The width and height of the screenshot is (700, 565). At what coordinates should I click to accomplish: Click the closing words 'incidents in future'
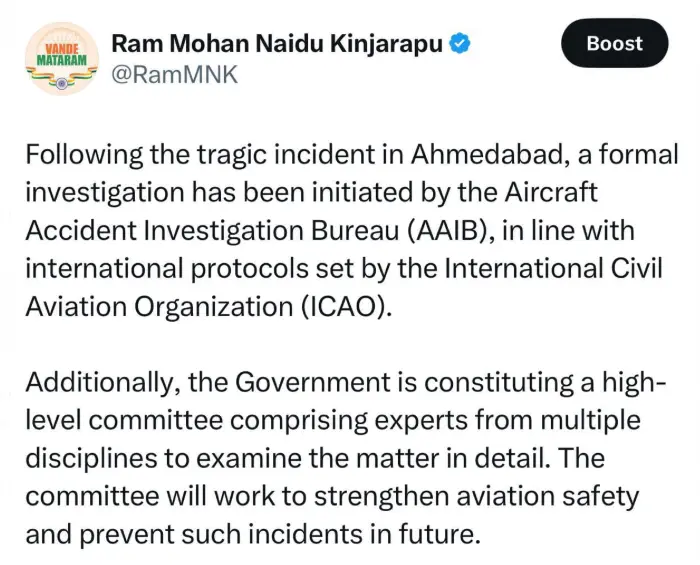click(364, 534)
